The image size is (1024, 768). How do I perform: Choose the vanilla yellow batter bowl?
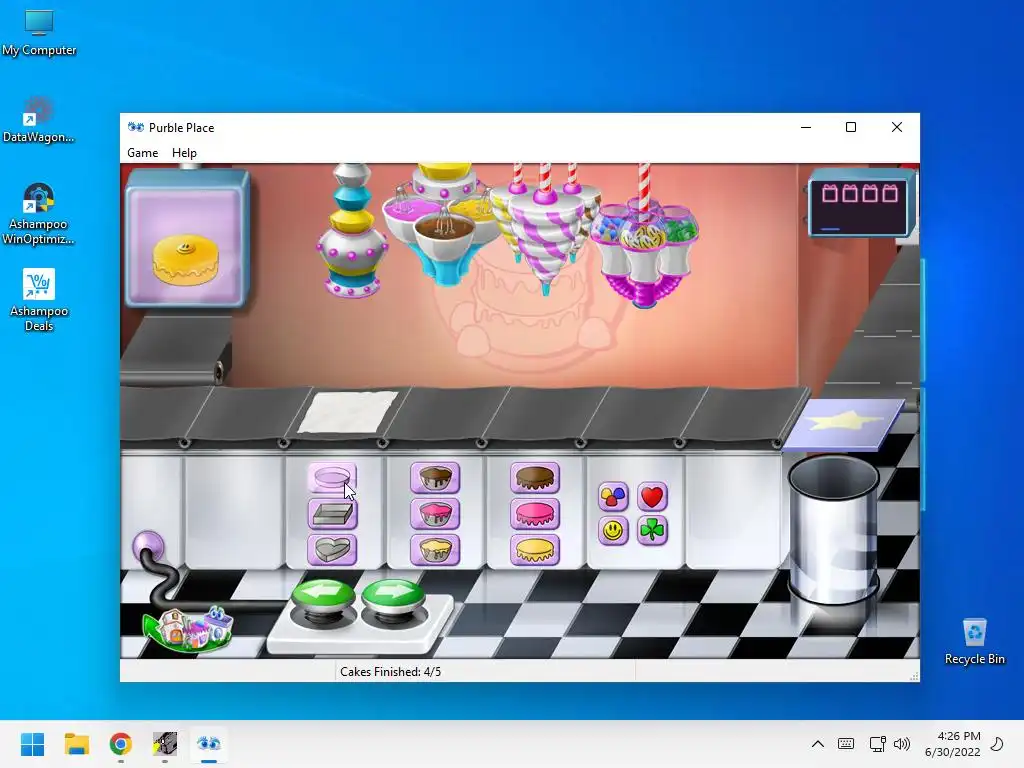pos(435,550)
